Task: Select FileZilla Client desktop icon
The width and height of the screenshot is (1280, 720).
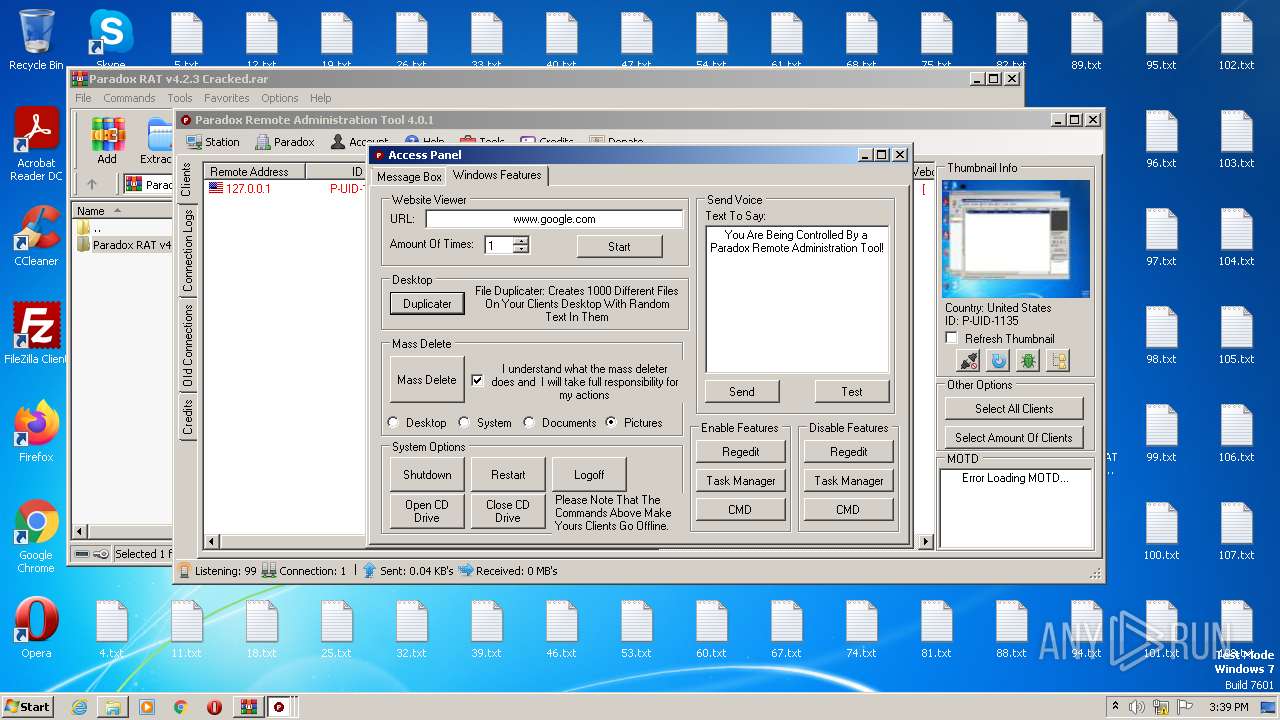Action: [x=36, y=334]
